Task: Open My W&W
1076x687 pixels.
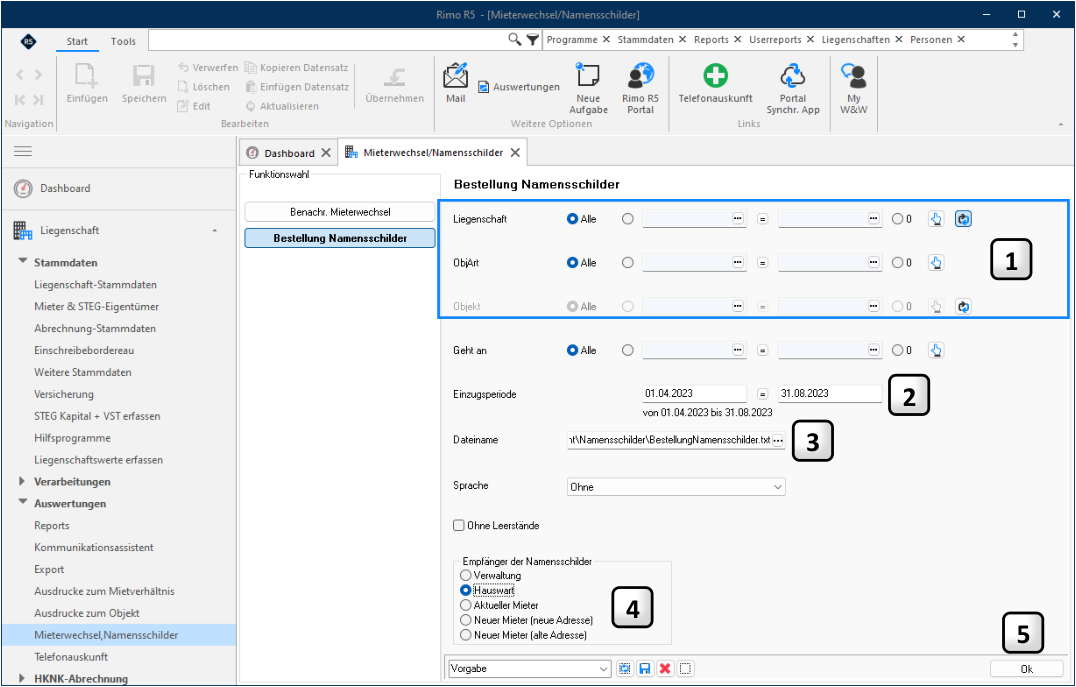Action: 854,88
